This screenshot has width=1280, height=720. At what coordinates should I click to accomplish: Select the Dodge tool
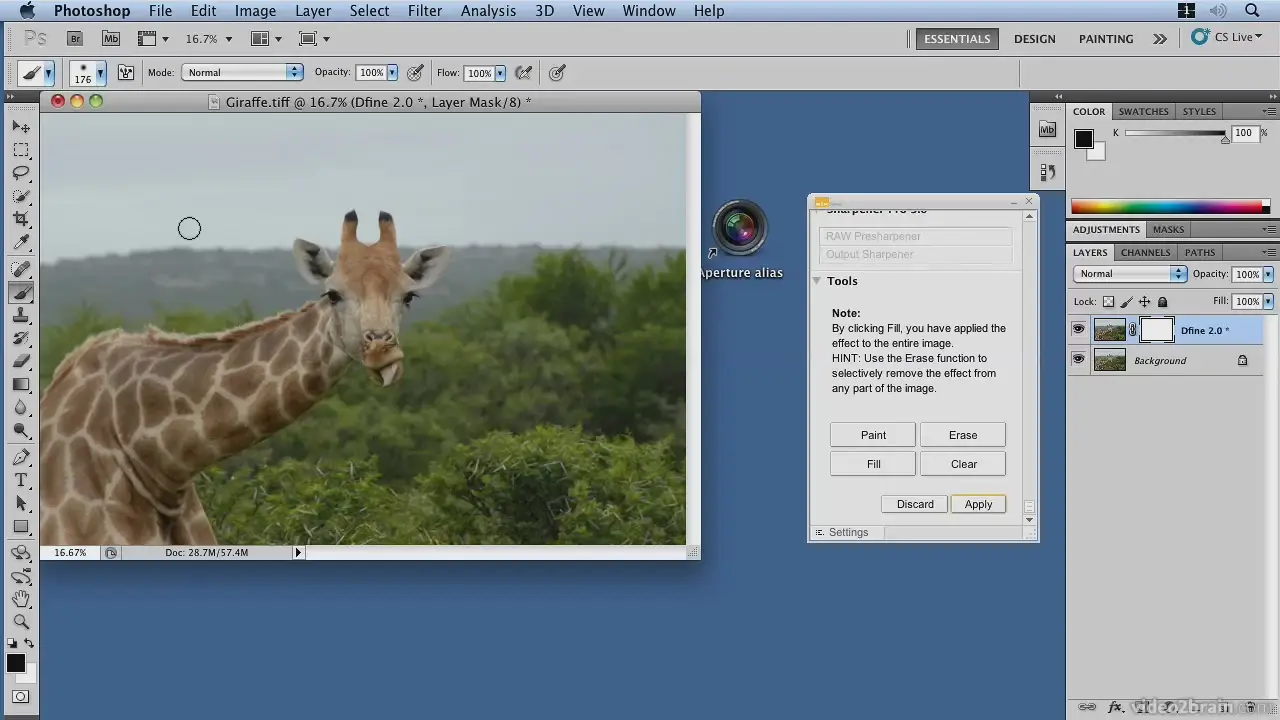coord(21,430)
